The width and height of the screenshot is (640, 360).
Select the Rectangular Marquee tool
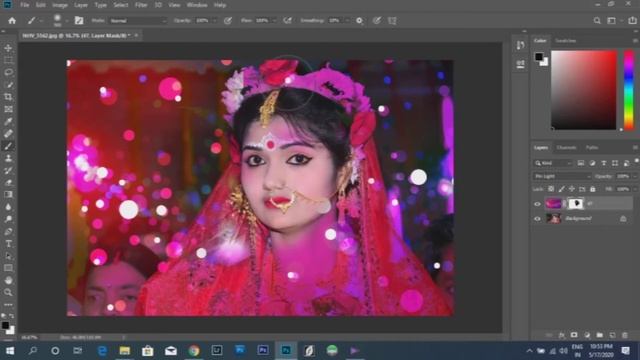point(8,60)
